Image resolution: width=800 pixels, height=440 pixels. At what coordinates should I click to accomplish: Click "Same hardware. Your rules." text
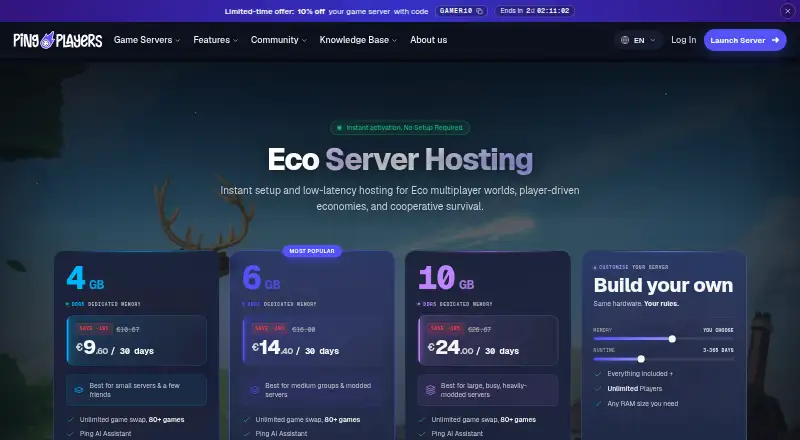pos(636,304)
